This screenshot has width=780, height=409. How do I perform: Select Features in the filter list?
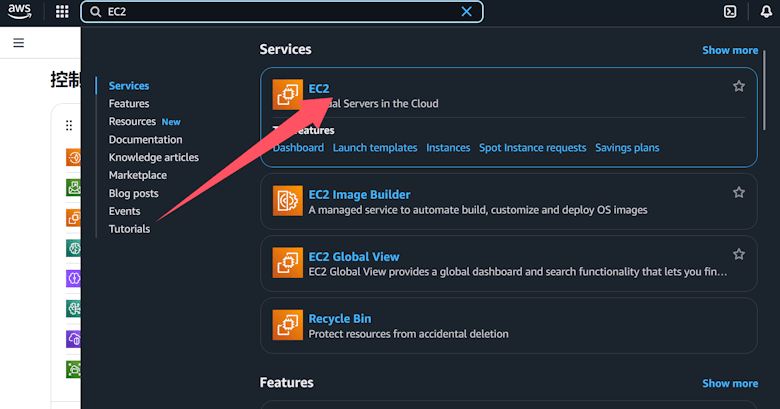(129, 103)
